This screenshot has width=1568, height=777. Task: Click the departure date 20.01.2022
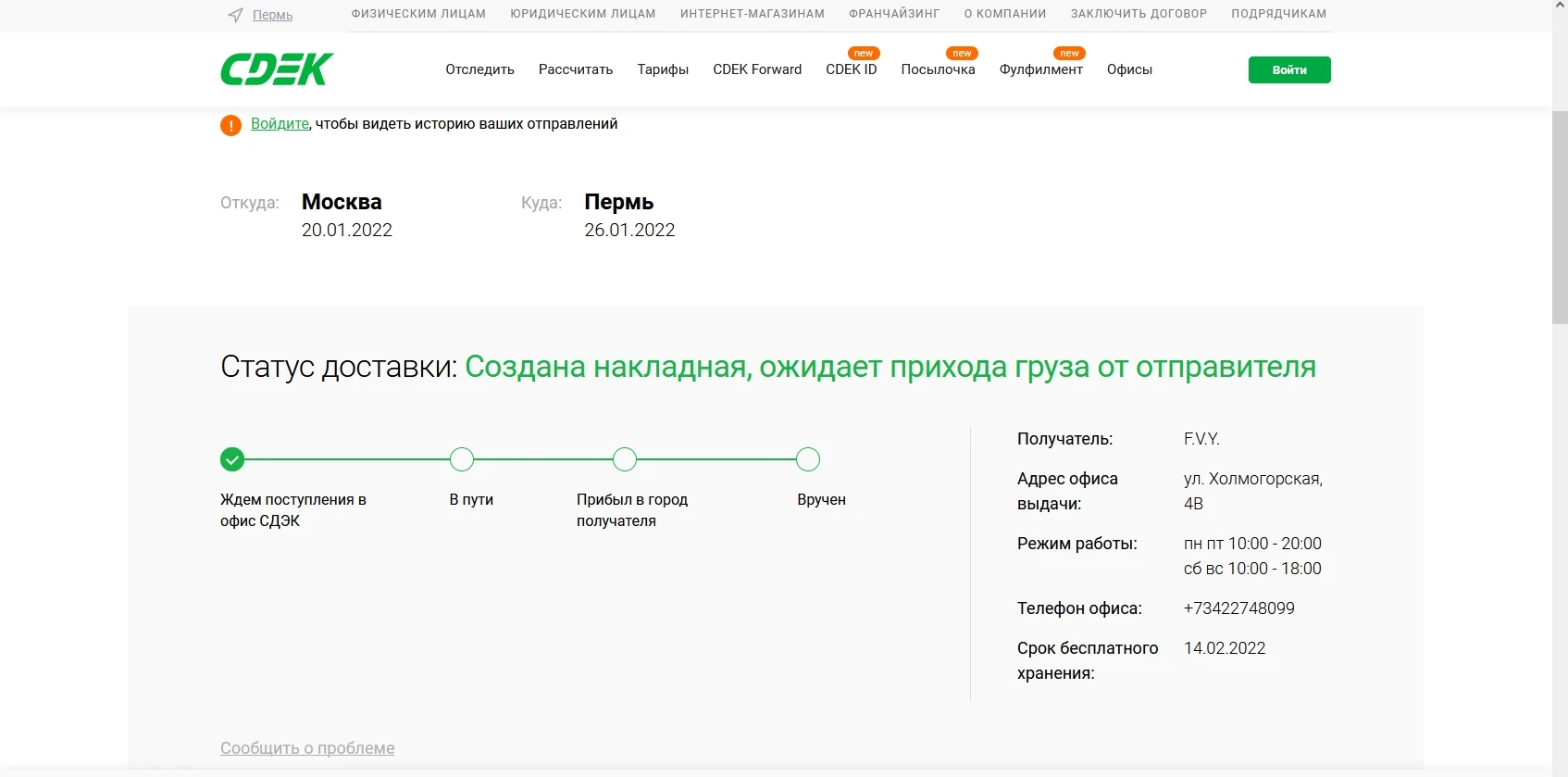pyautogui.click(x=347, y=230)
